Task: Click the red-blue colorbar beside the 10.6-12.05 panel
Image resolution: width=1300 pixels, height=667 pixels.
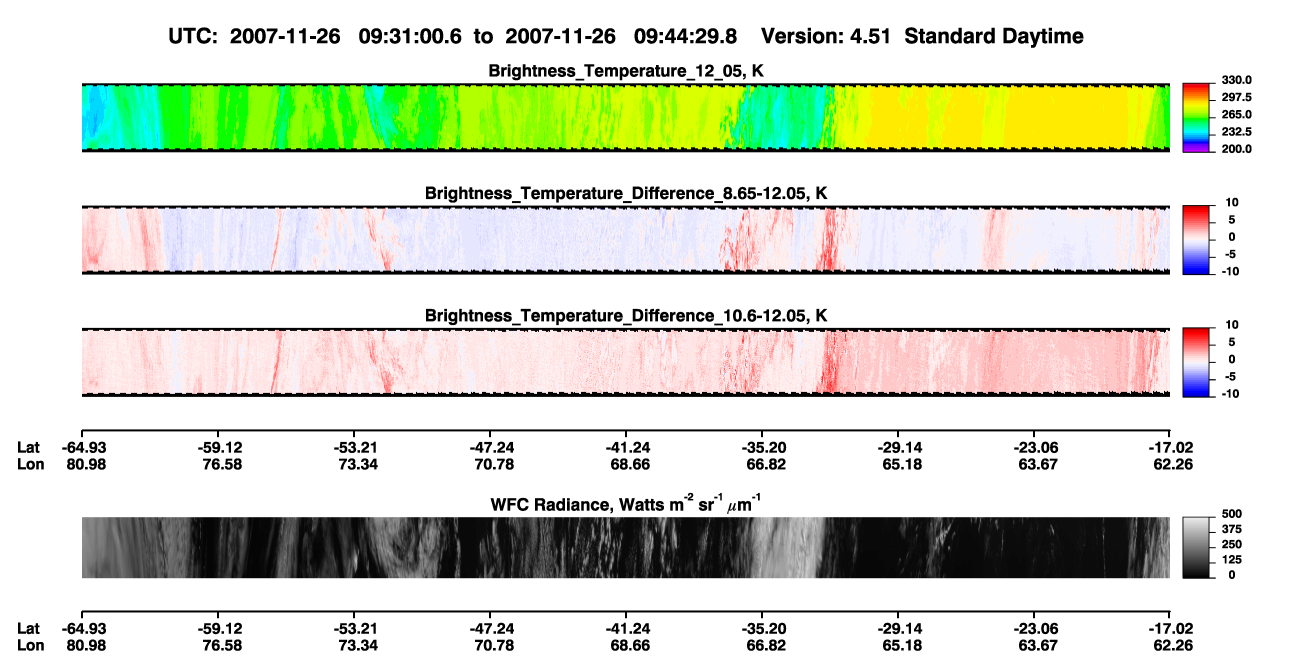Action: 1196,362
